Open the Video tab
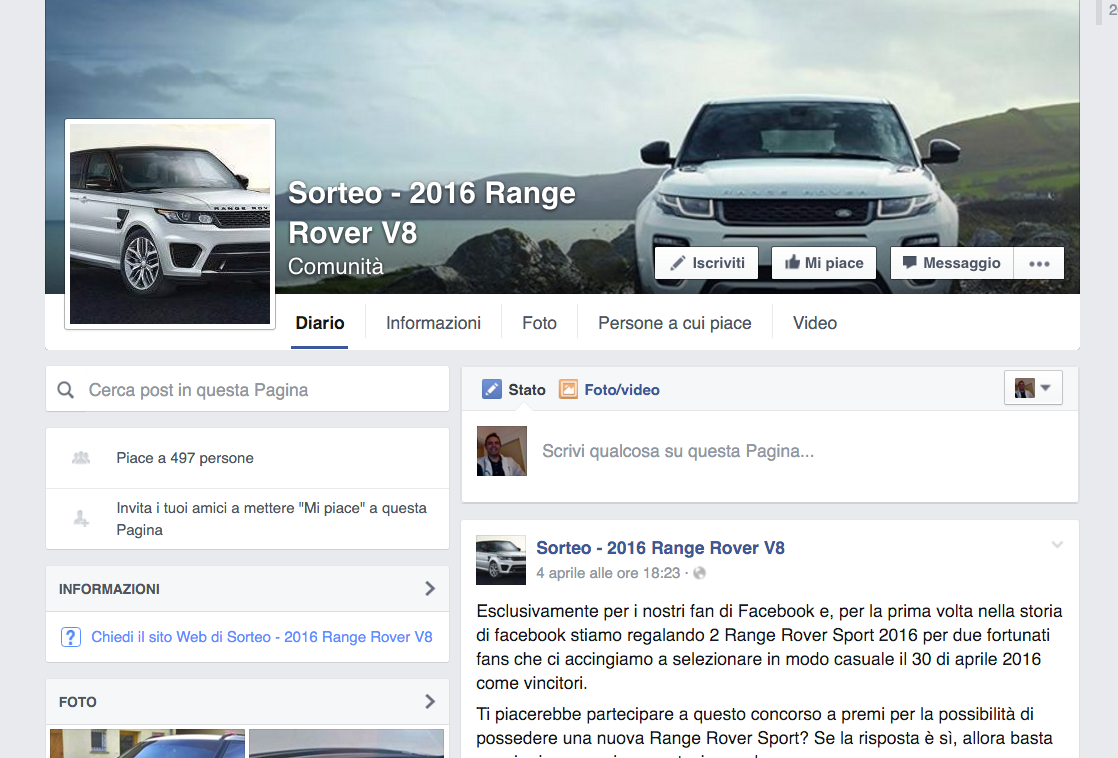 (x=814, y=323)
